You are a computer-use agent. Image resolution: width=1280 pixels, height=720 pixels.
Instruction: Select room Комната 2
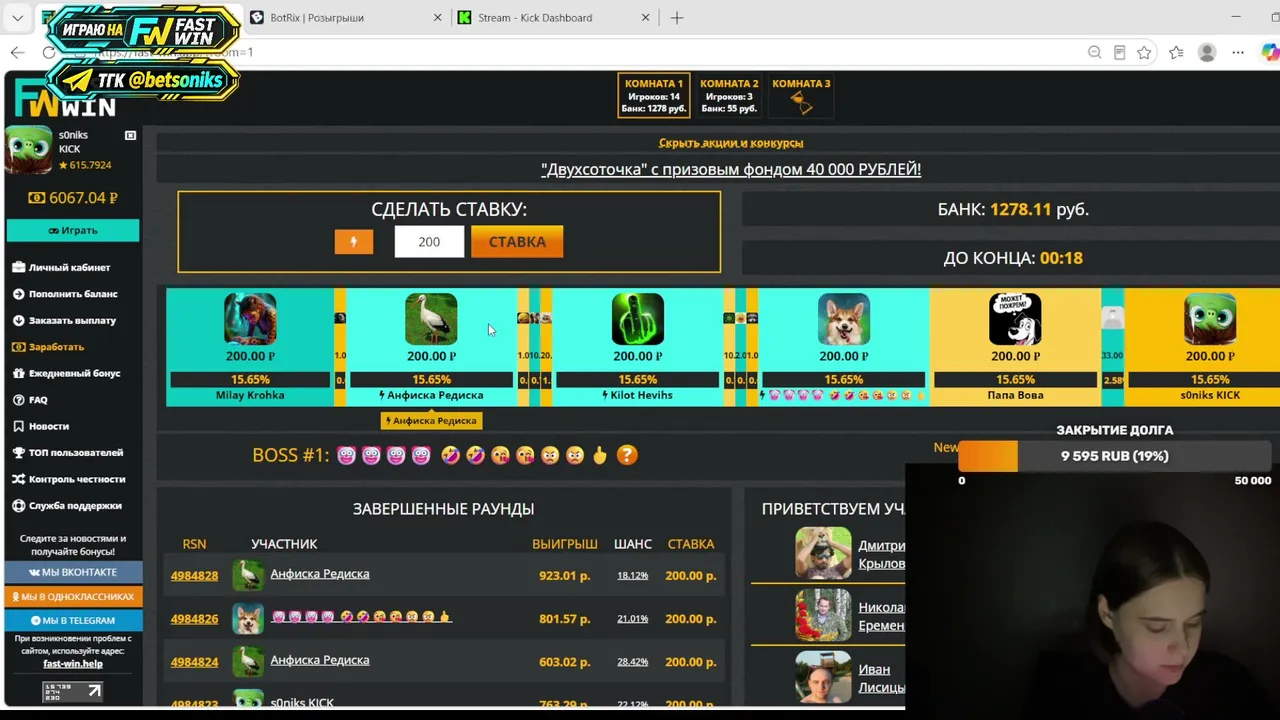click(x=729, y=96)
